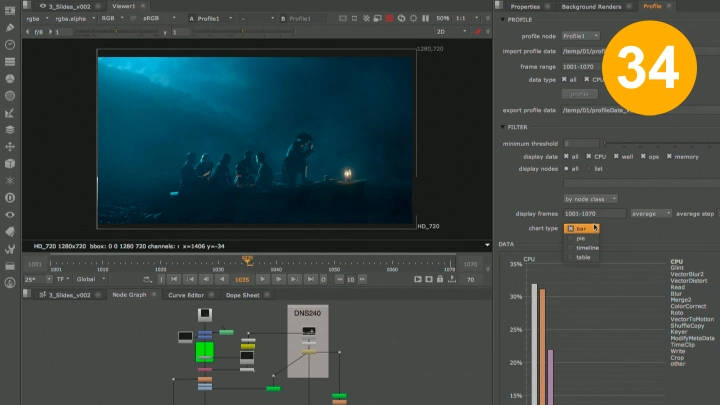This screenshot has width=720, height=405.
Task: Click the viewer gamma slider
Action: coord(242,31)
